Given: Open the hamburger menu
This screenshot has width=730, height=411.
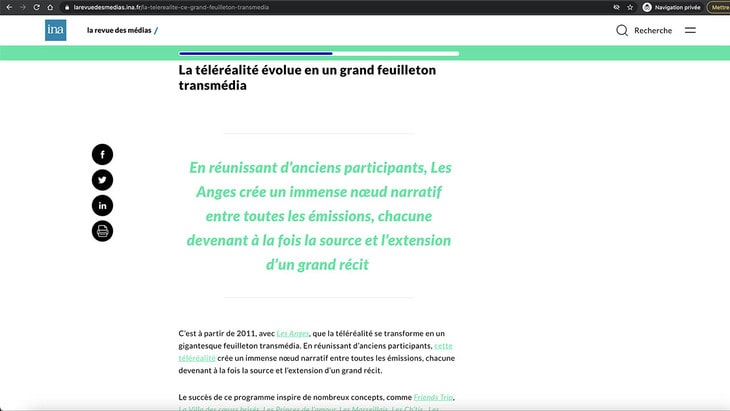Looking at the screenshot, I should (x=690, y=30).
